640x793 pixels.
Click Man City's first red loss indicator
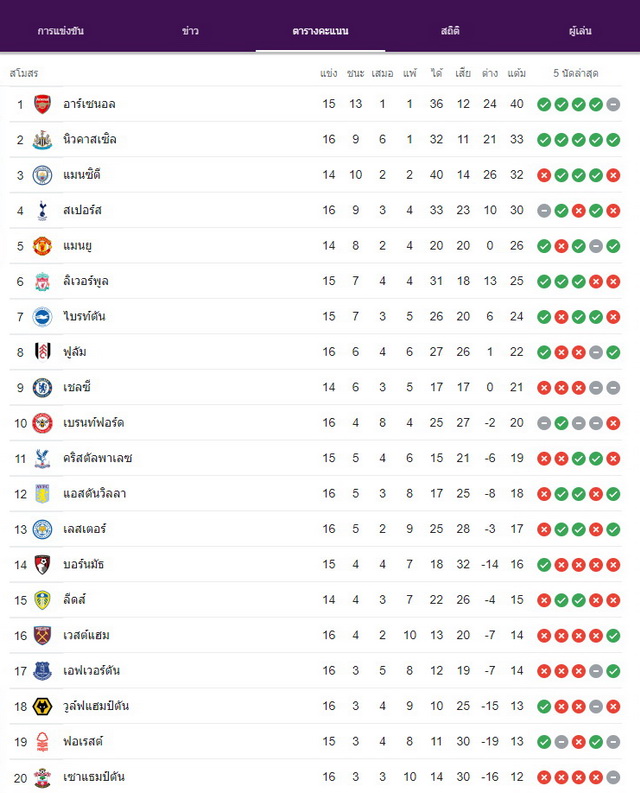(544, 175)
